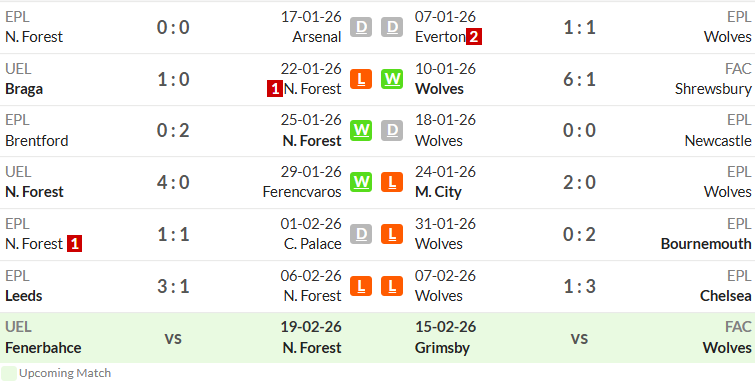Click the green W badge for Brentford vs N. Forest
Screen dimensions: 755x392
click(x=361, y=131)
